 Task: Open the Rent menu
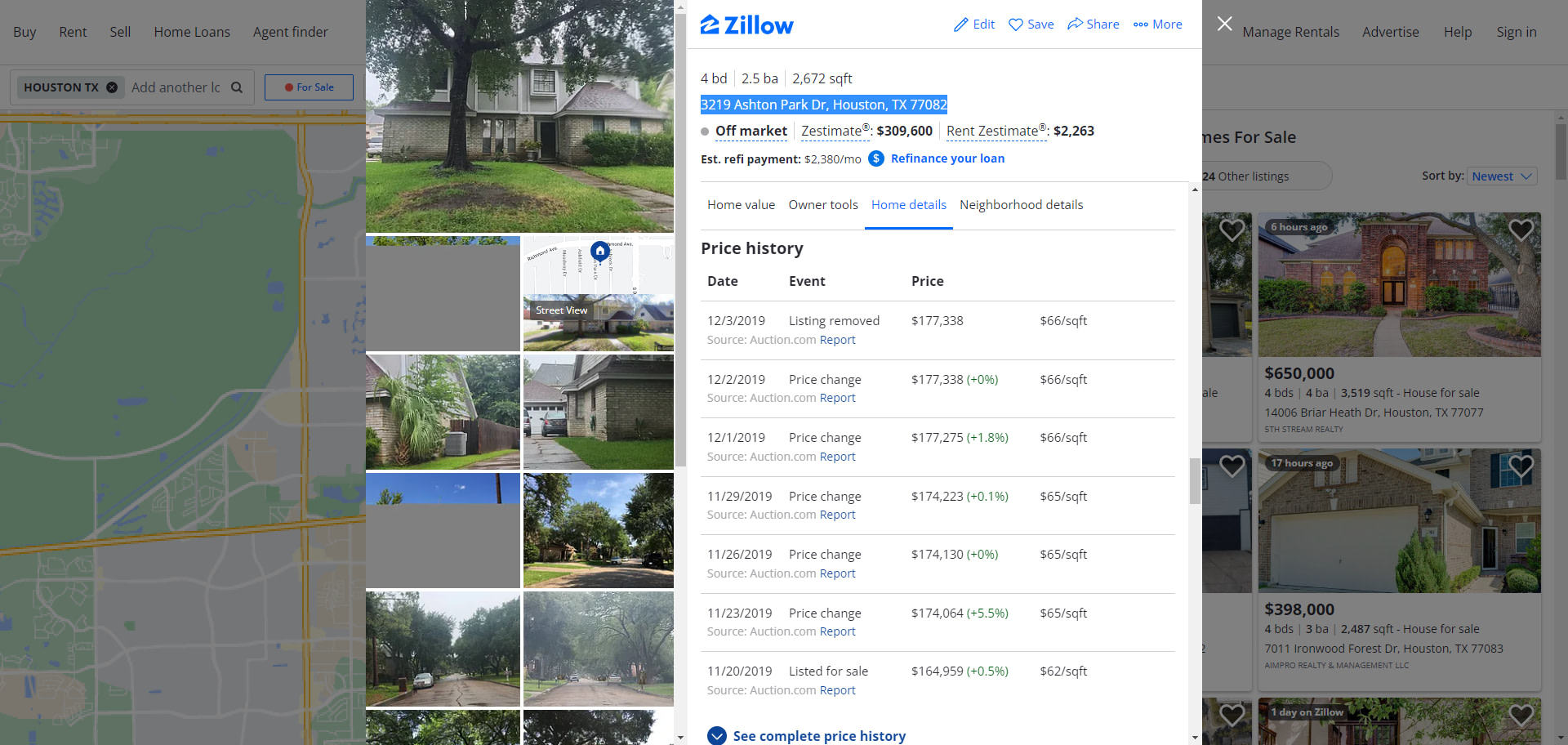(73, 32)
